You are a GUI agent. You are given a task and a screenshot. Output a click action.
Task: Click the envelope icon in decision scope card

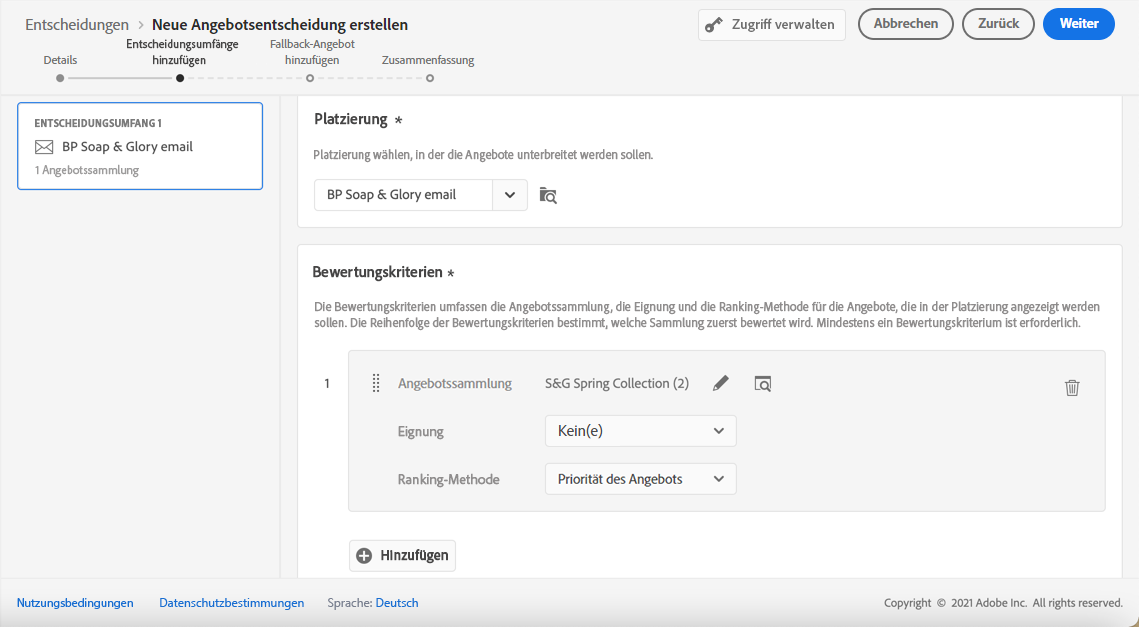[x=44, y=147]
